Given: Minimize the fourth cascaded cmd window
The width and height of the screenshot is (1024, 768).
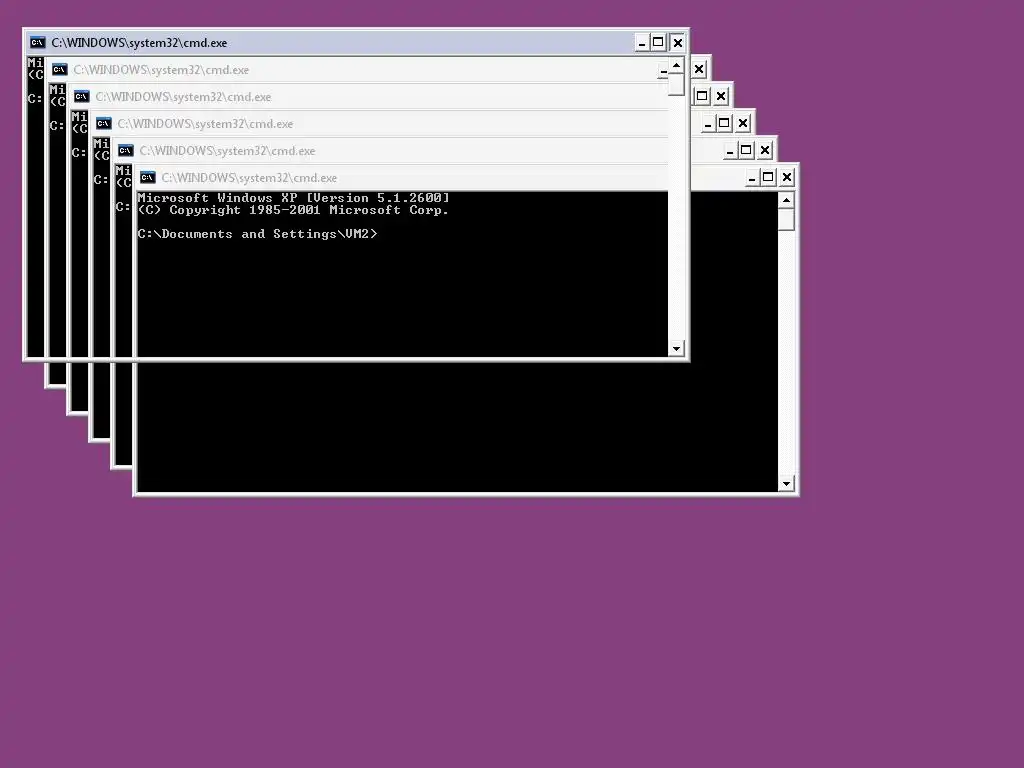Looking at the screenshot, I should [708, 123].
